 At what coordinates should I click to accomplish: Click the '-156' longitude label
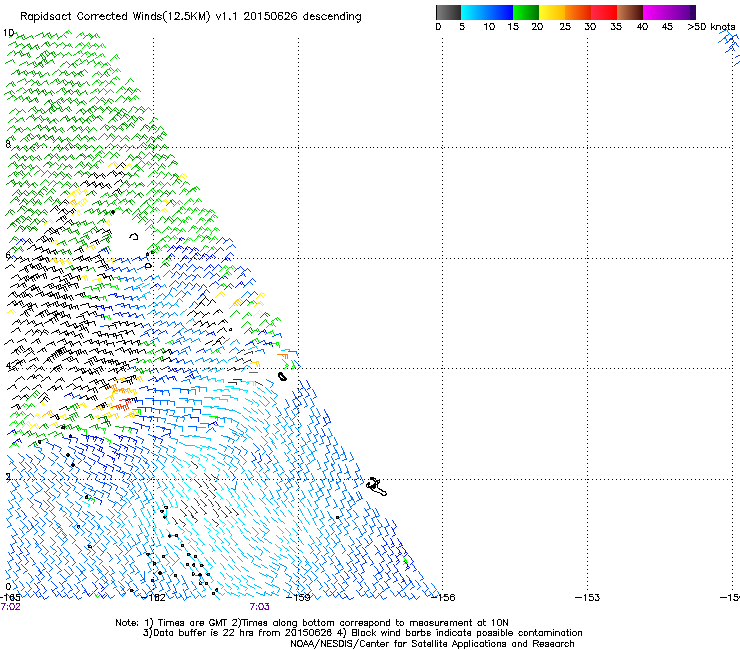pyautogui.click(x=444, y=597)
